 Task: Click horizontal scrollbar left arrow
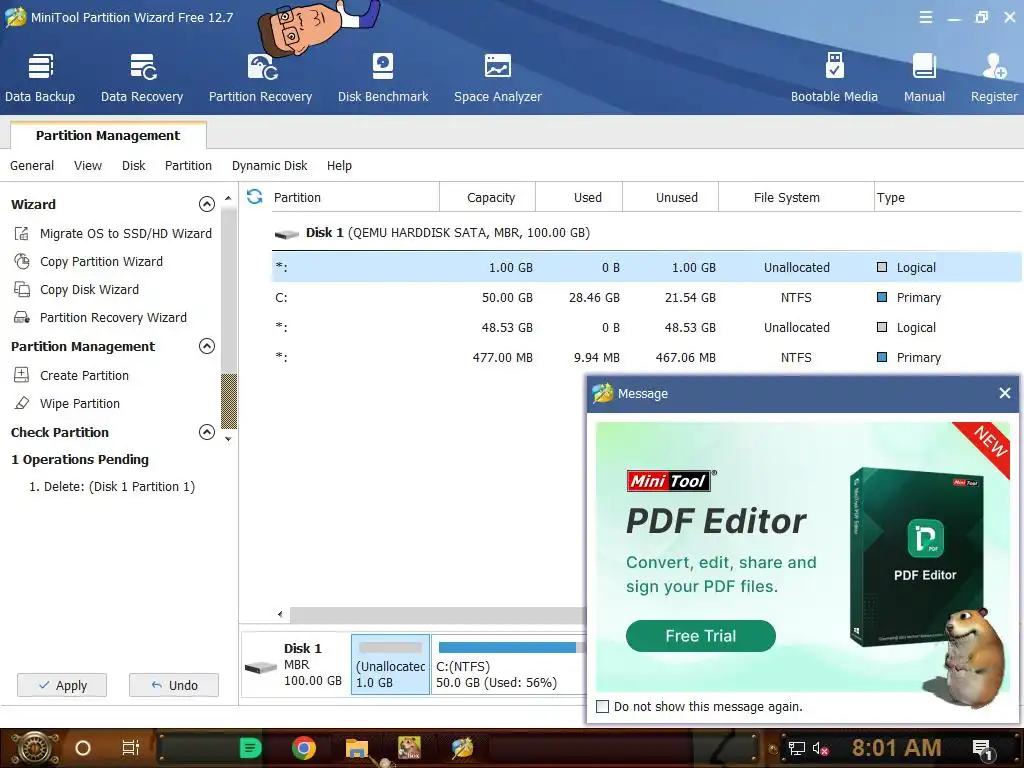tap(280, 614)
